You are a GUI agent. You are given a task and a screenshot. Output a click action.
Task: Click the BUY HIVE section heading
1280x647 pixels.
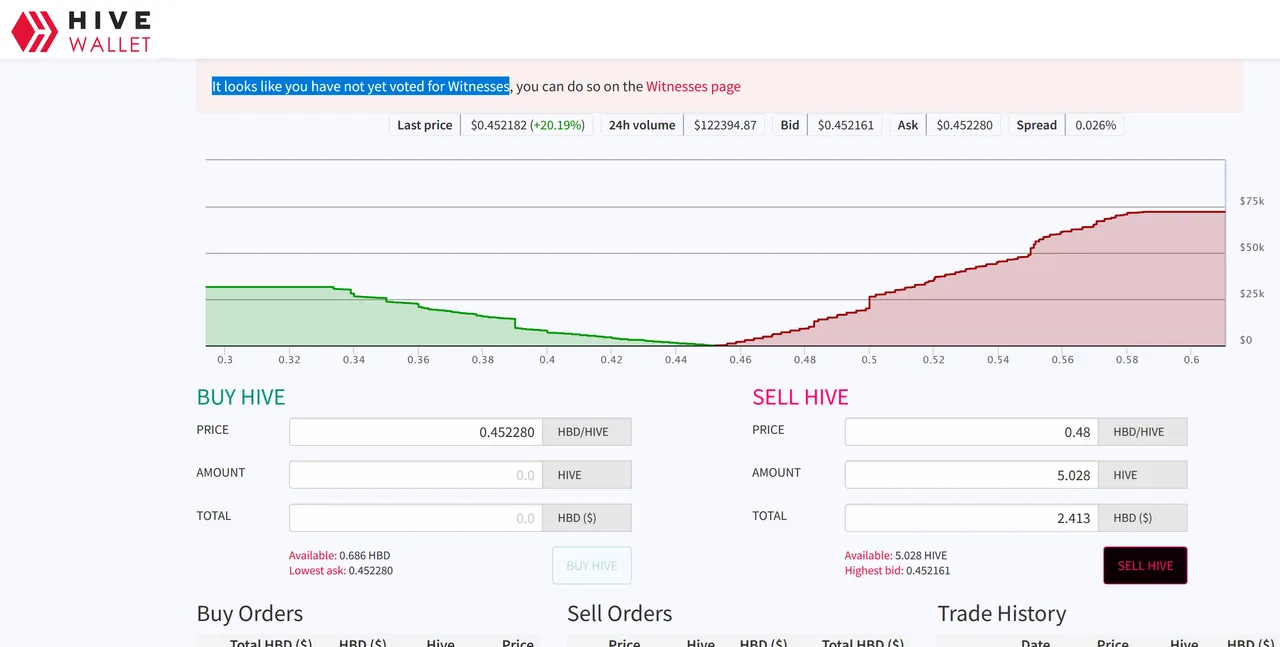pyautogui.click(x=241, y=397)
